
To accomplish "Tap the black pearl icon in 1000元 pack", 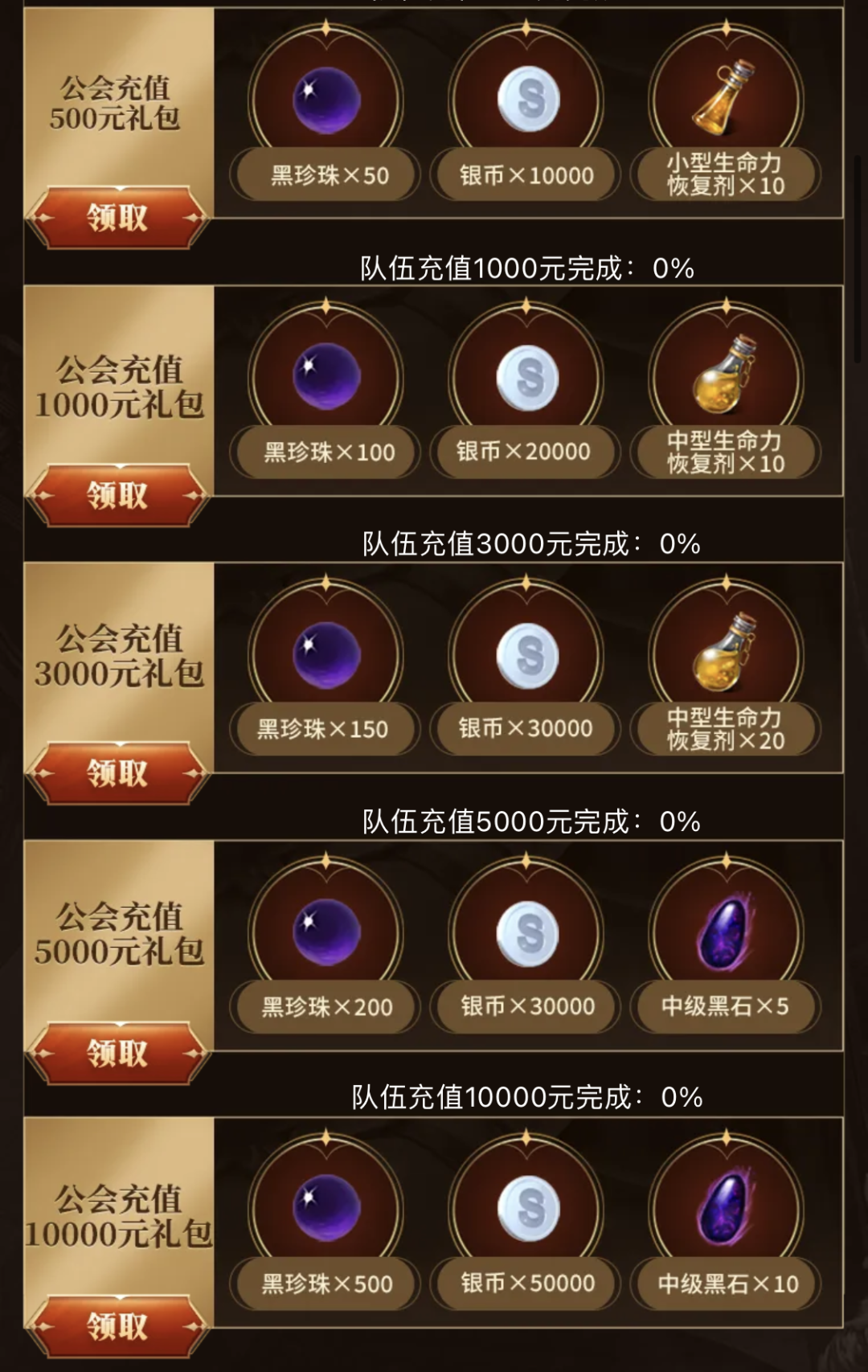I will [x=325, y=376].
